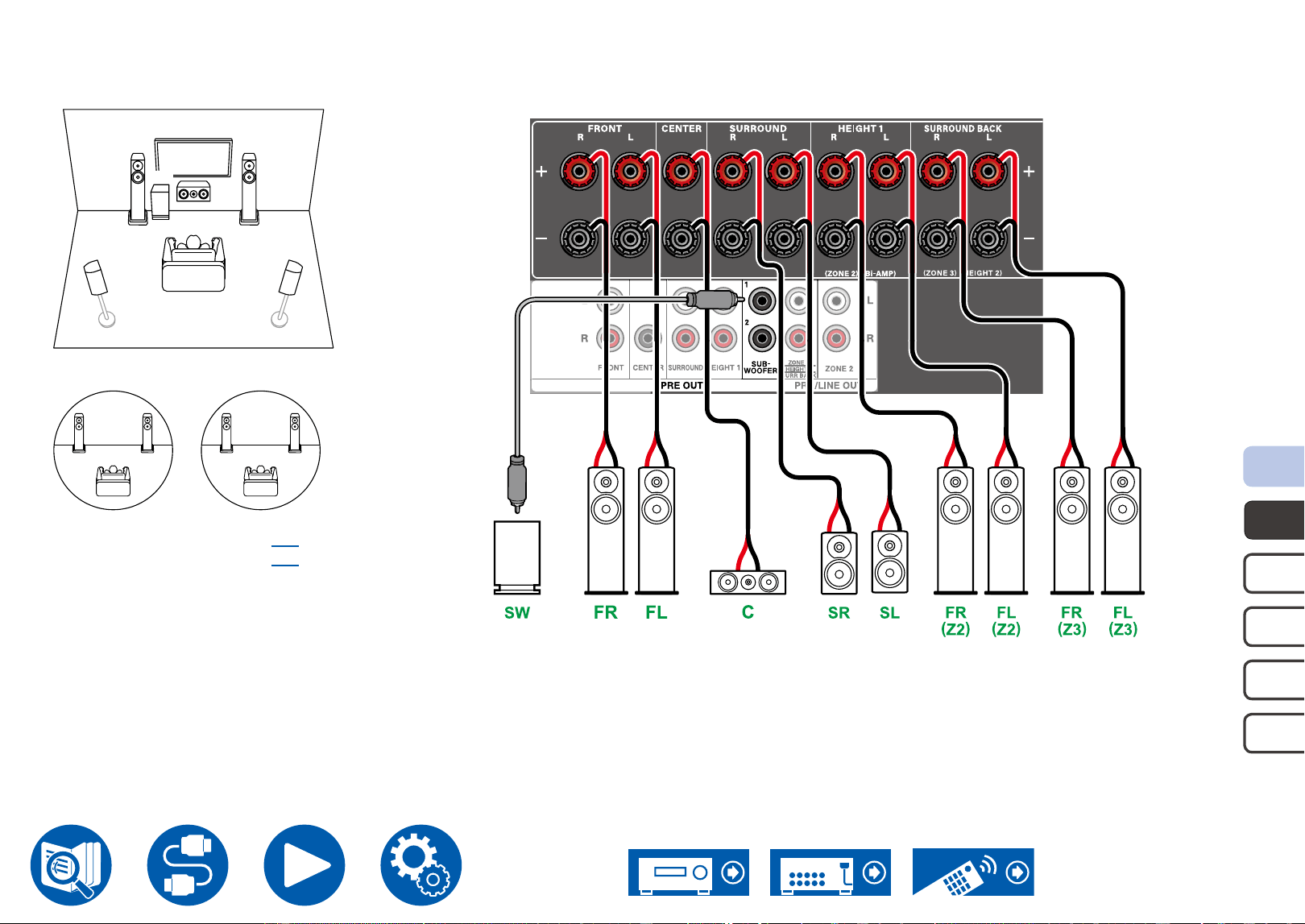This screenshot has width=1305, height=924.
Task: Go to the playback section icon
Action: pos(304,864)
